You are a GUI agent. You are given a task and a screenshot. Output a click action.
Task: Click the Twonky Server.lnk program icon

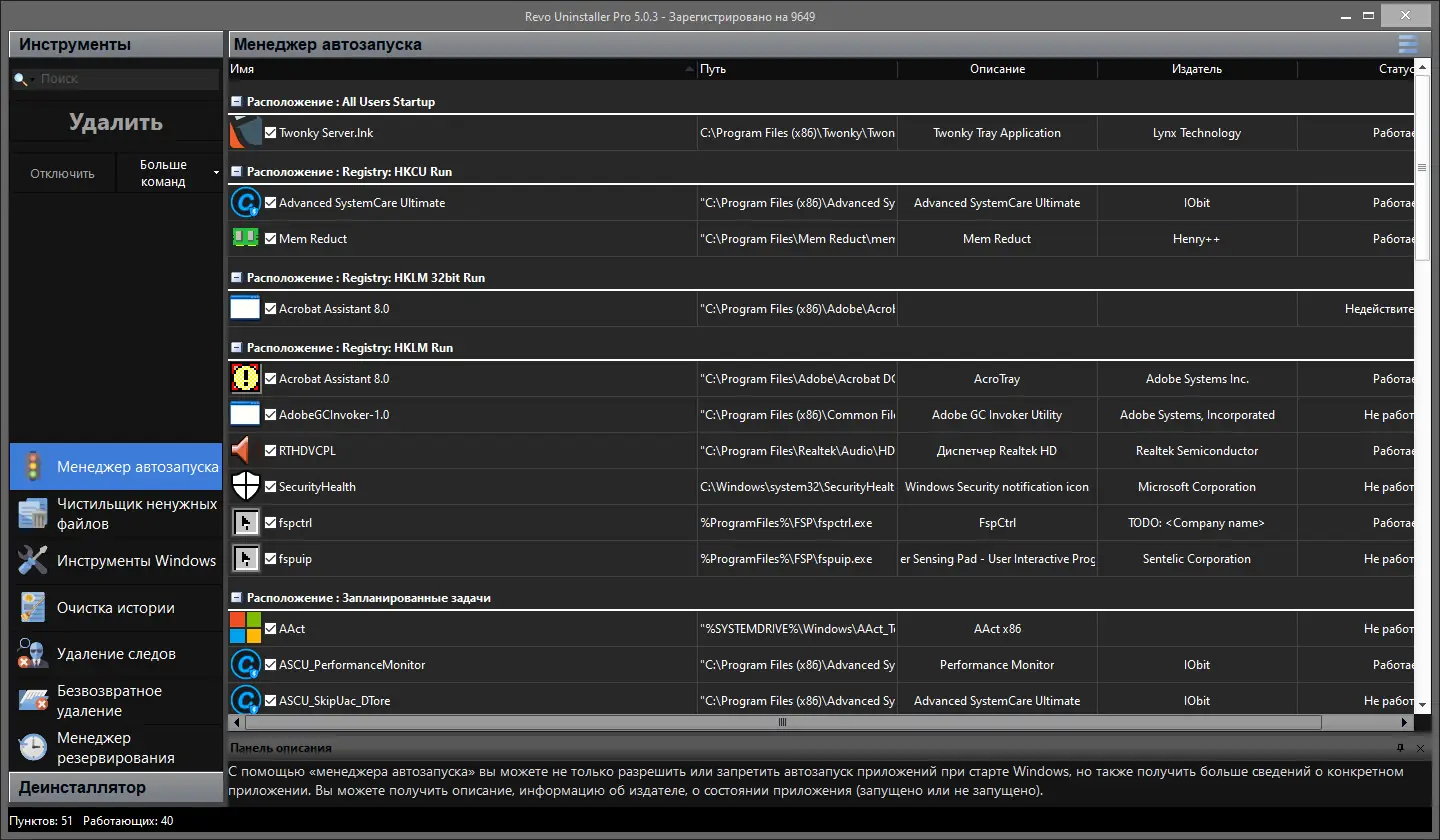[x=245, y=133]
